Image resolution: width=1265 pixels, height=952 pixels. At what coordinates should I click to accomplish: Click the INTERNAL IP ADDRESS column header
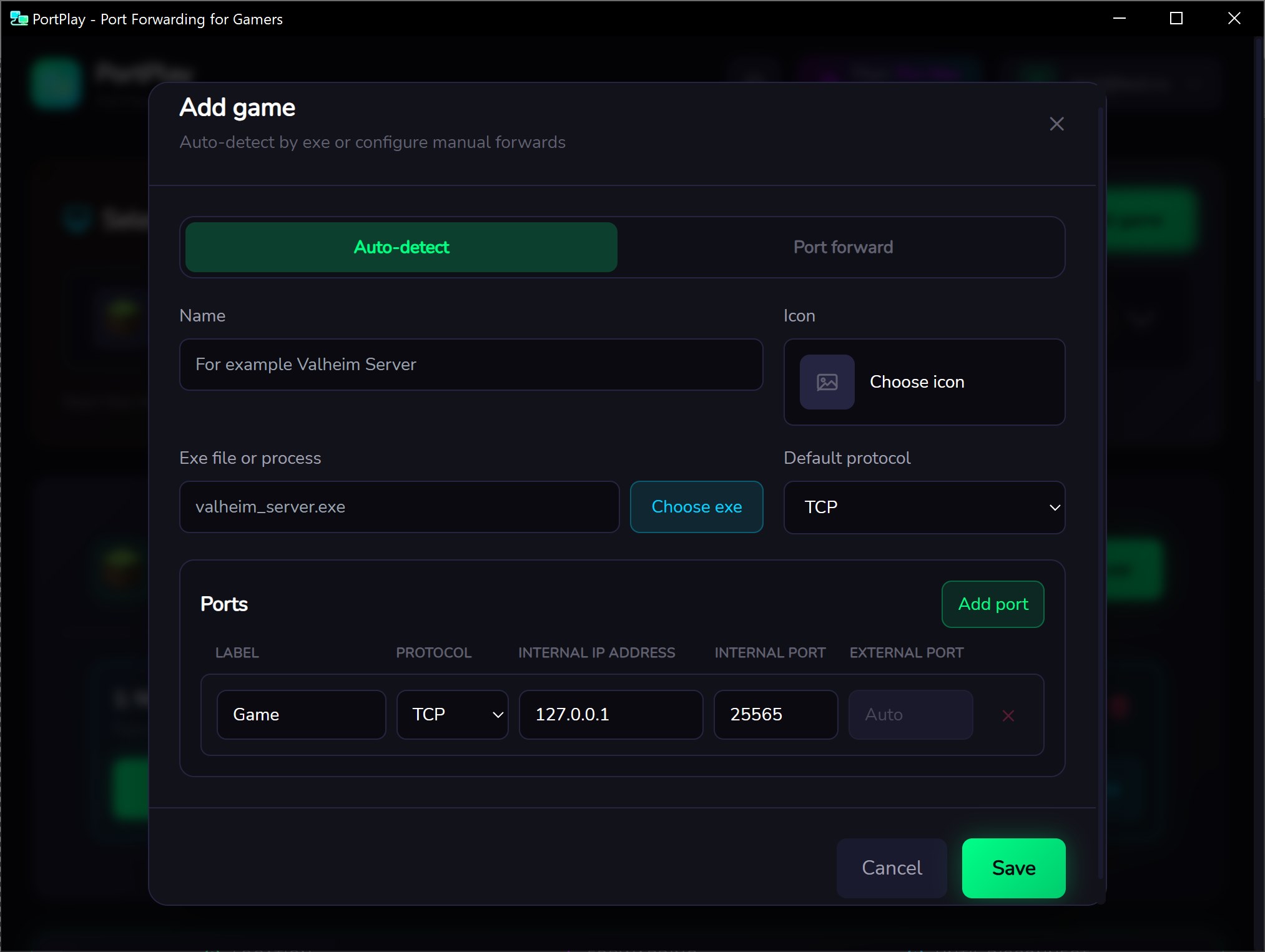tap(596, 653)
